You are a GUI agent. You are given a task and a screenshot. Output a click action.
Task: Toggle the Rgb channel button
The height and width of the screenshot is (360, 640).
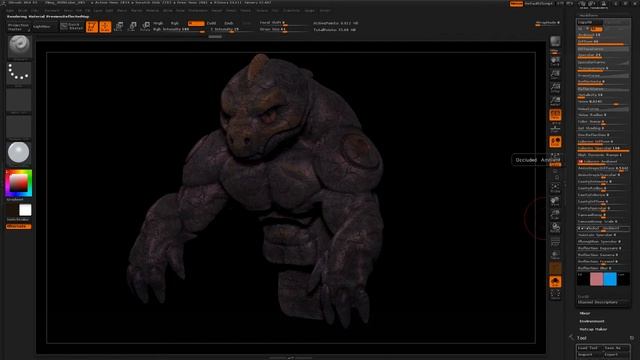point(175,24)
